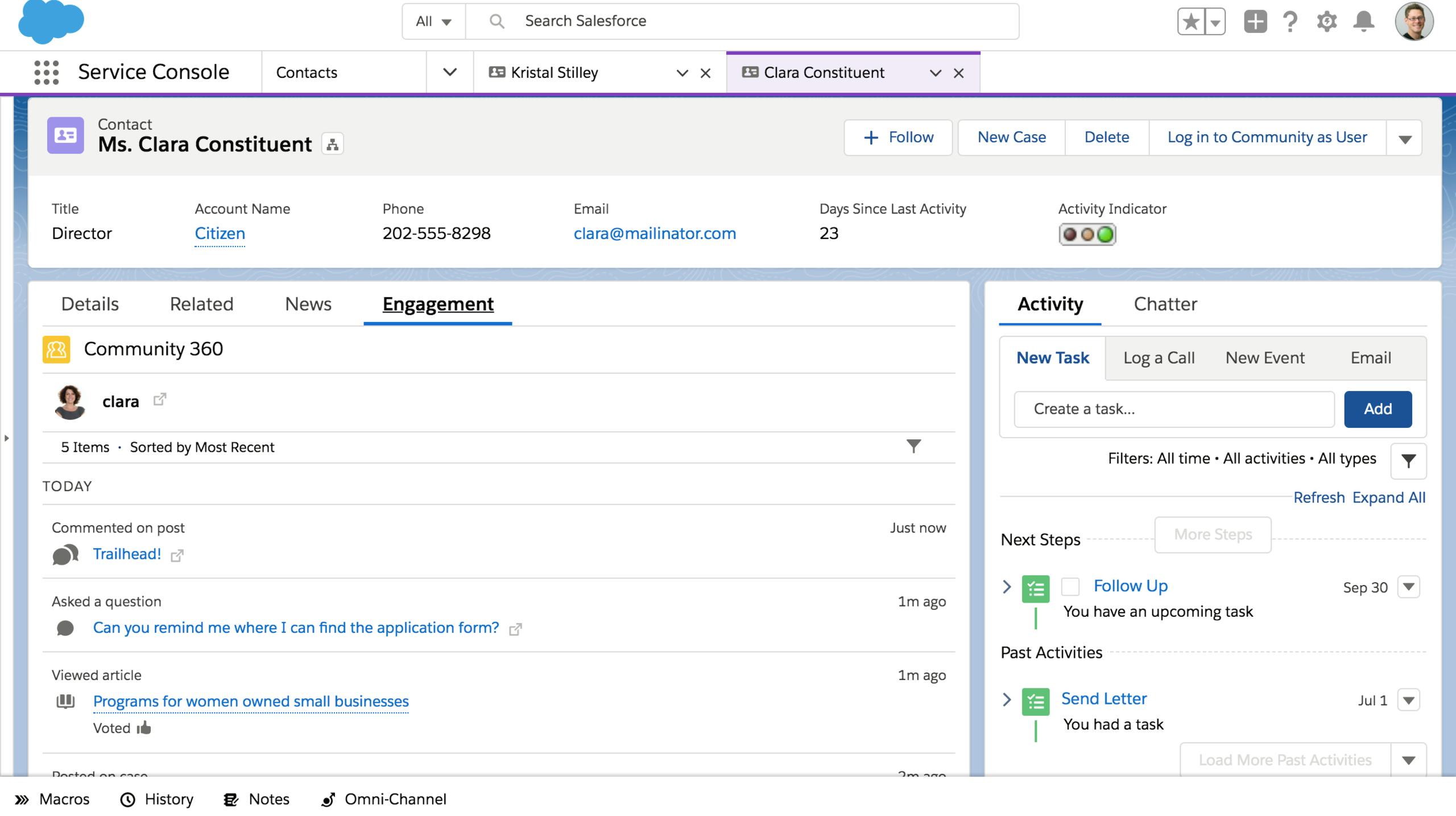This screenshot has height=816, width=1456.
Task: Click the New Case button
Action: [x=1011, y=137]
